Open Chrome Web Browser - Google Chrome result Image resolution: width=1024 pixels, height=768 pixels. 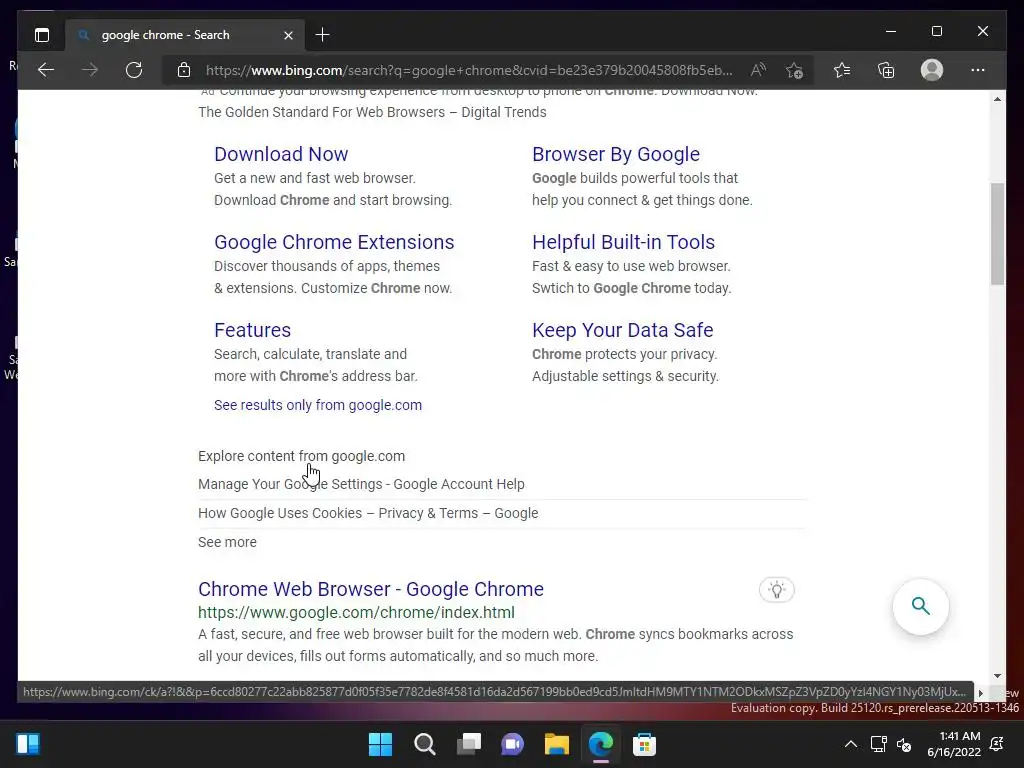(371, 589)
